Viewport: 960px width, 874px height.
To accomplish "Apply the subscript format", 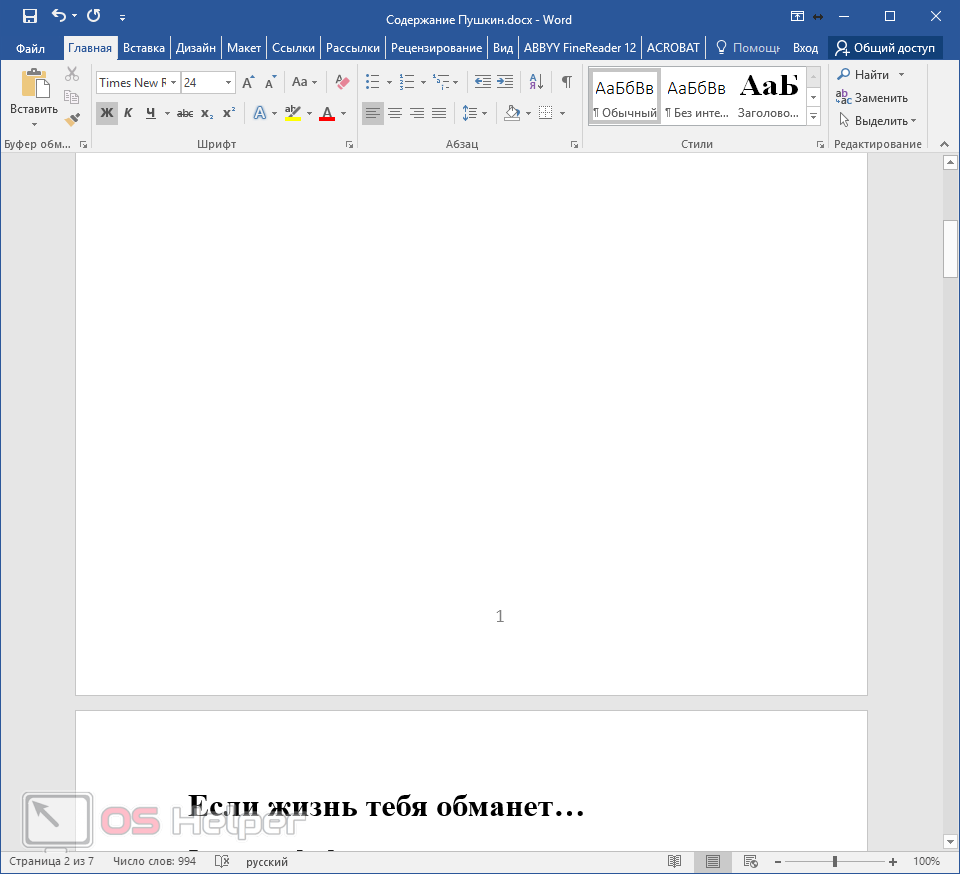I will coord(207,113).
